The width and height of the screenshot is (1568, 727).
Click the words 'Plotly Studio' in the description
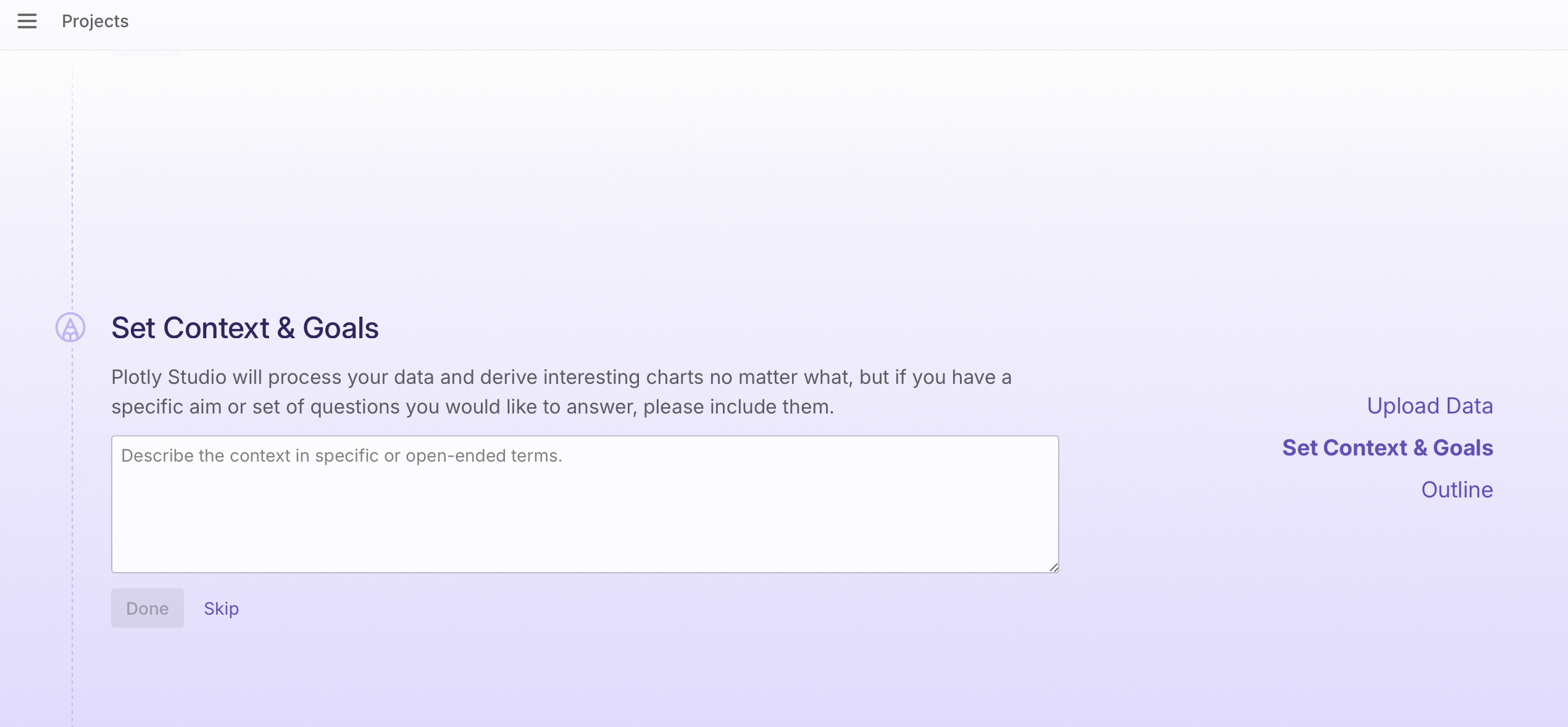[x=169, y=377]
